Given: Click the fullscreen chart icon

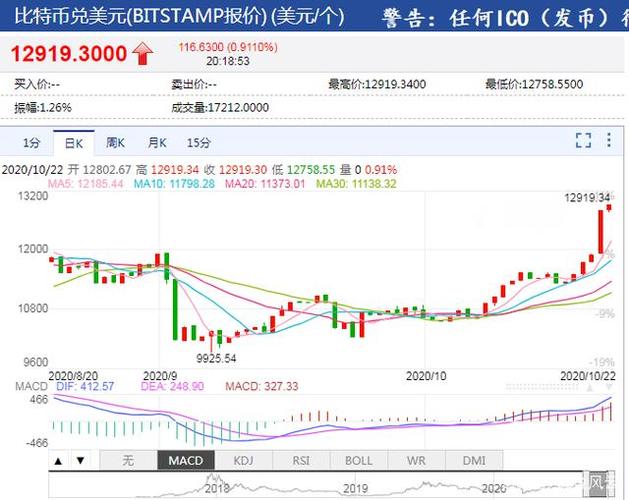Looking at the screenshot, I should (583, 142).
